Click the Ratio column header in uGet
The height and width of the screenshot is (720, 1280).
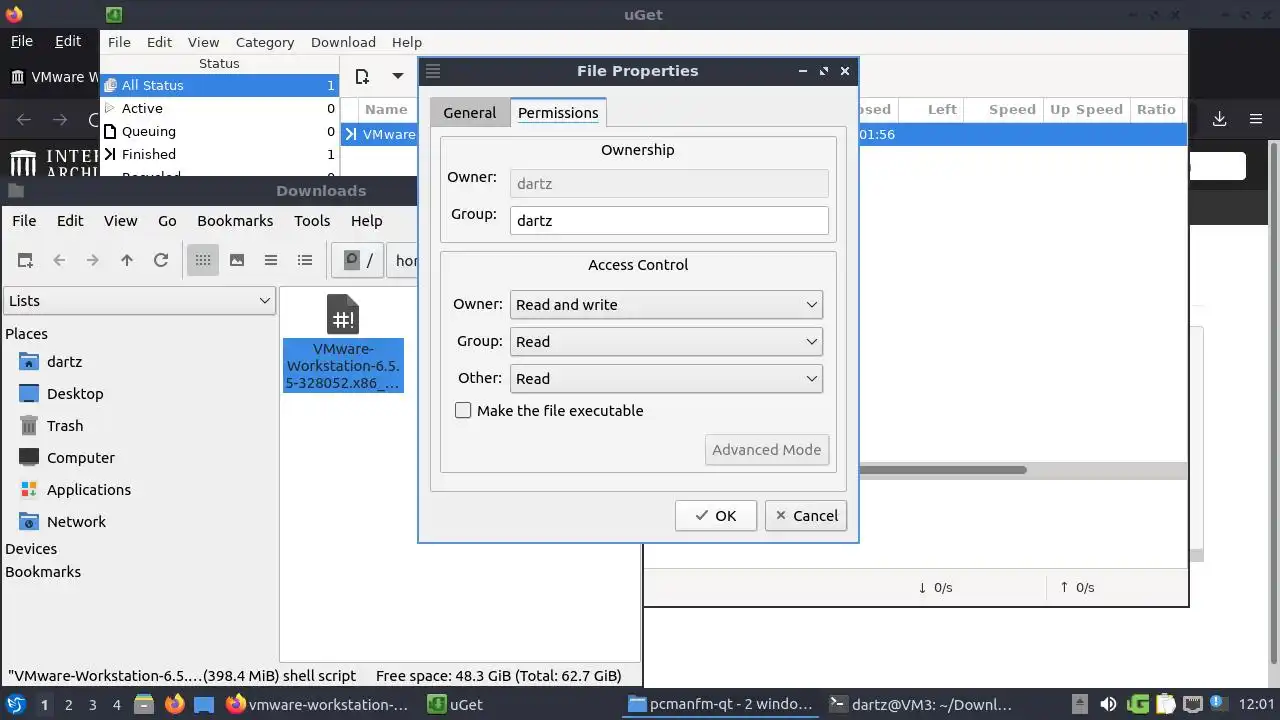(1155, 109)
